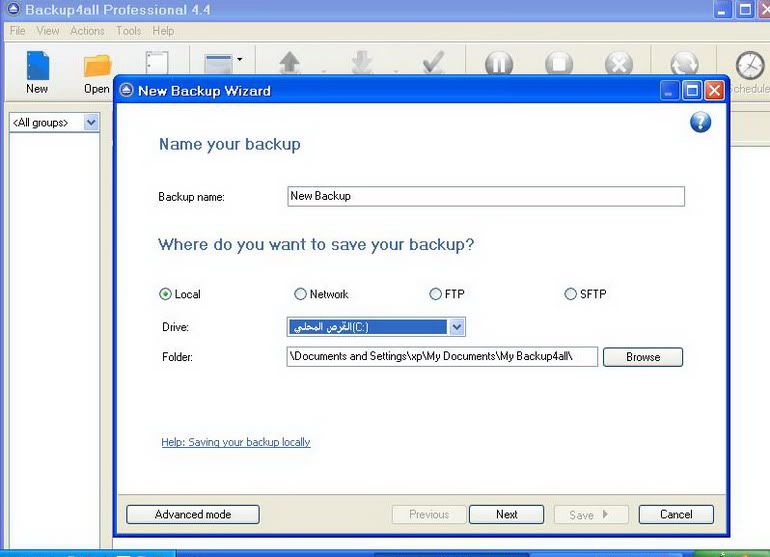Click the Stop toolbar icon

pyautogui.click(x=559, y=64)
